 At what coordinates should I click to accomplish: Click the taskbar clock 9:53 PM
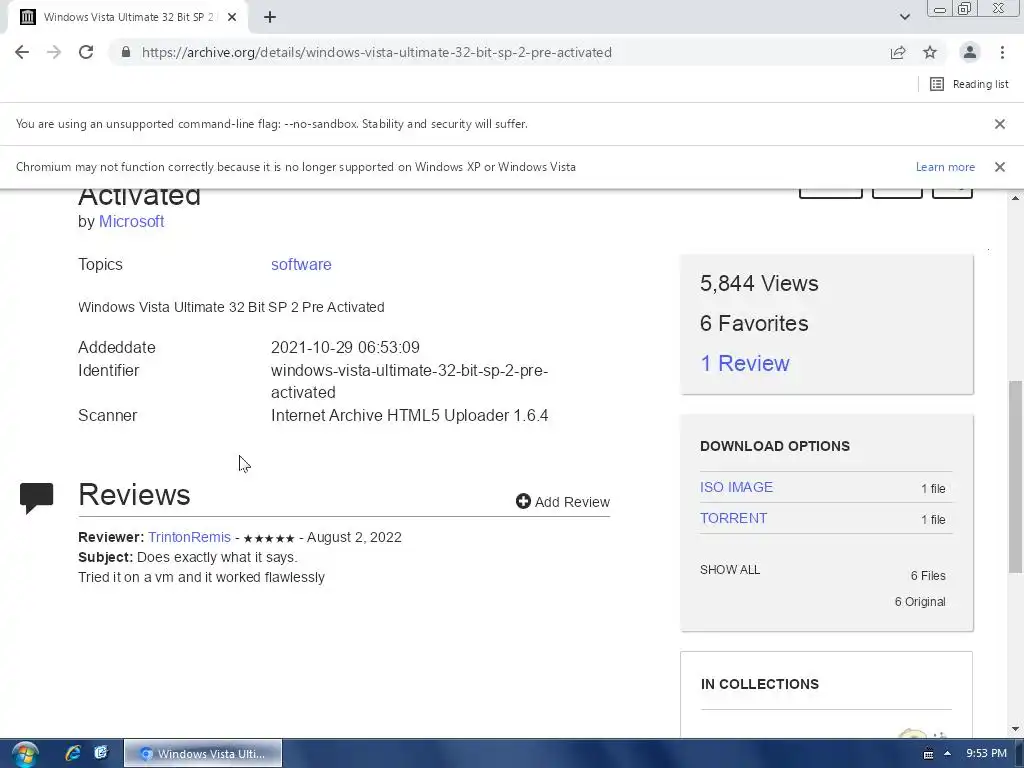987,754
